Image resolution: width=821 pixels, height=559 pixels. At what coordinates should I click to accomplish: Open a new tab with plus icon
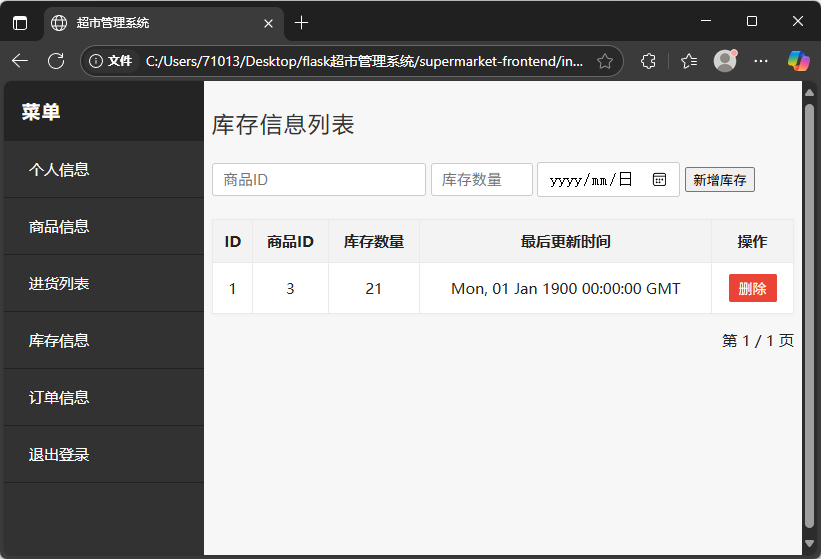tap(302, 23)
